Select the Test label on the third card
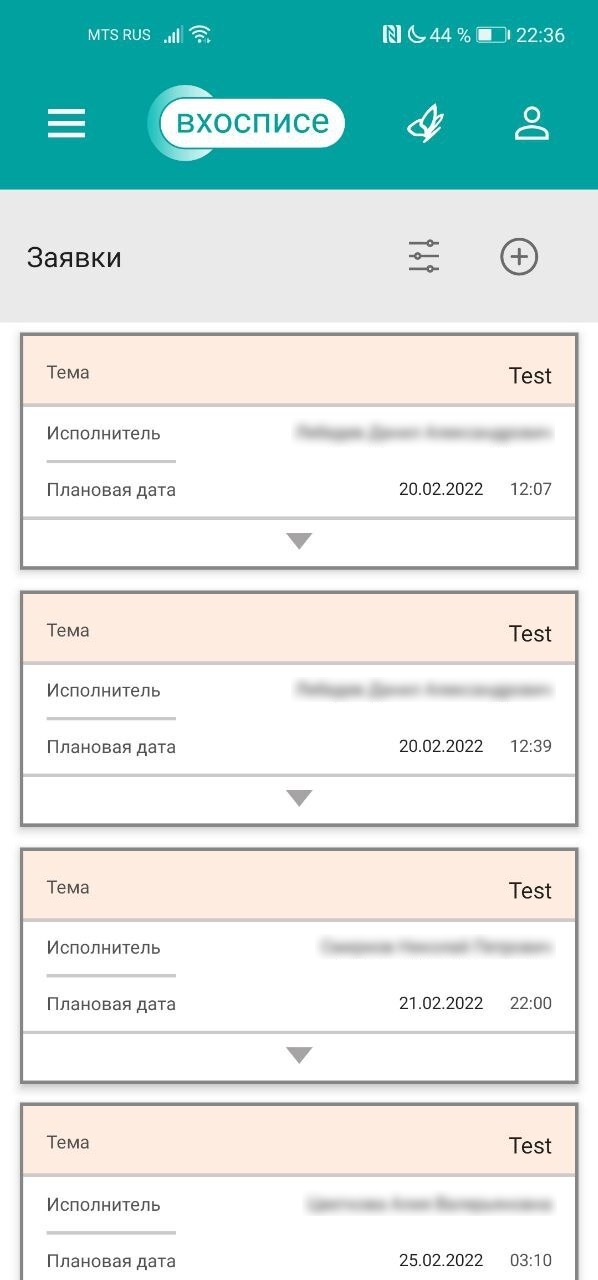Screen dimensions: 598x1280 point(531,890)
